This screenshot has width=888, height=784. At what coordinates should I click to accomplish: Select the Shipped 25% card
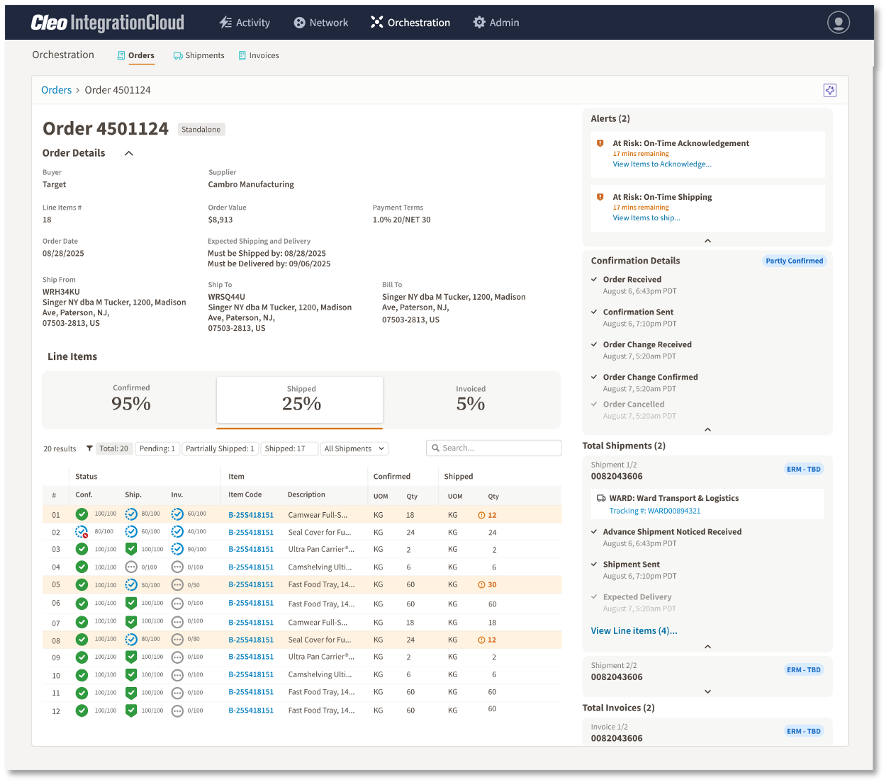point(300,399)
